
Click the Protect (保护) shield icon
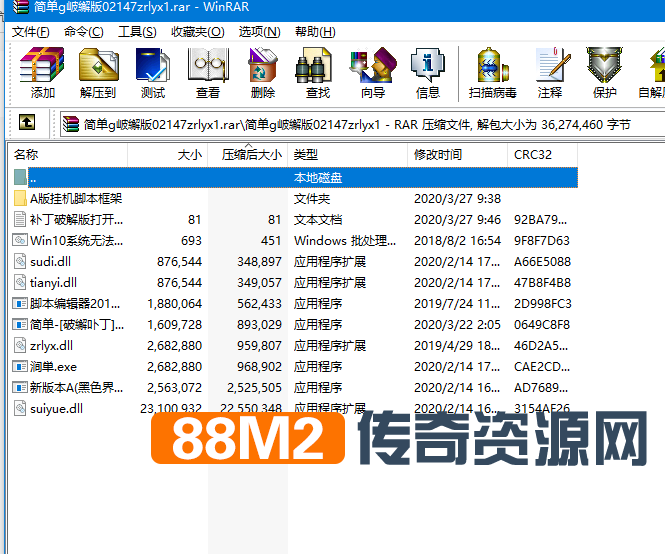[604, 65]
